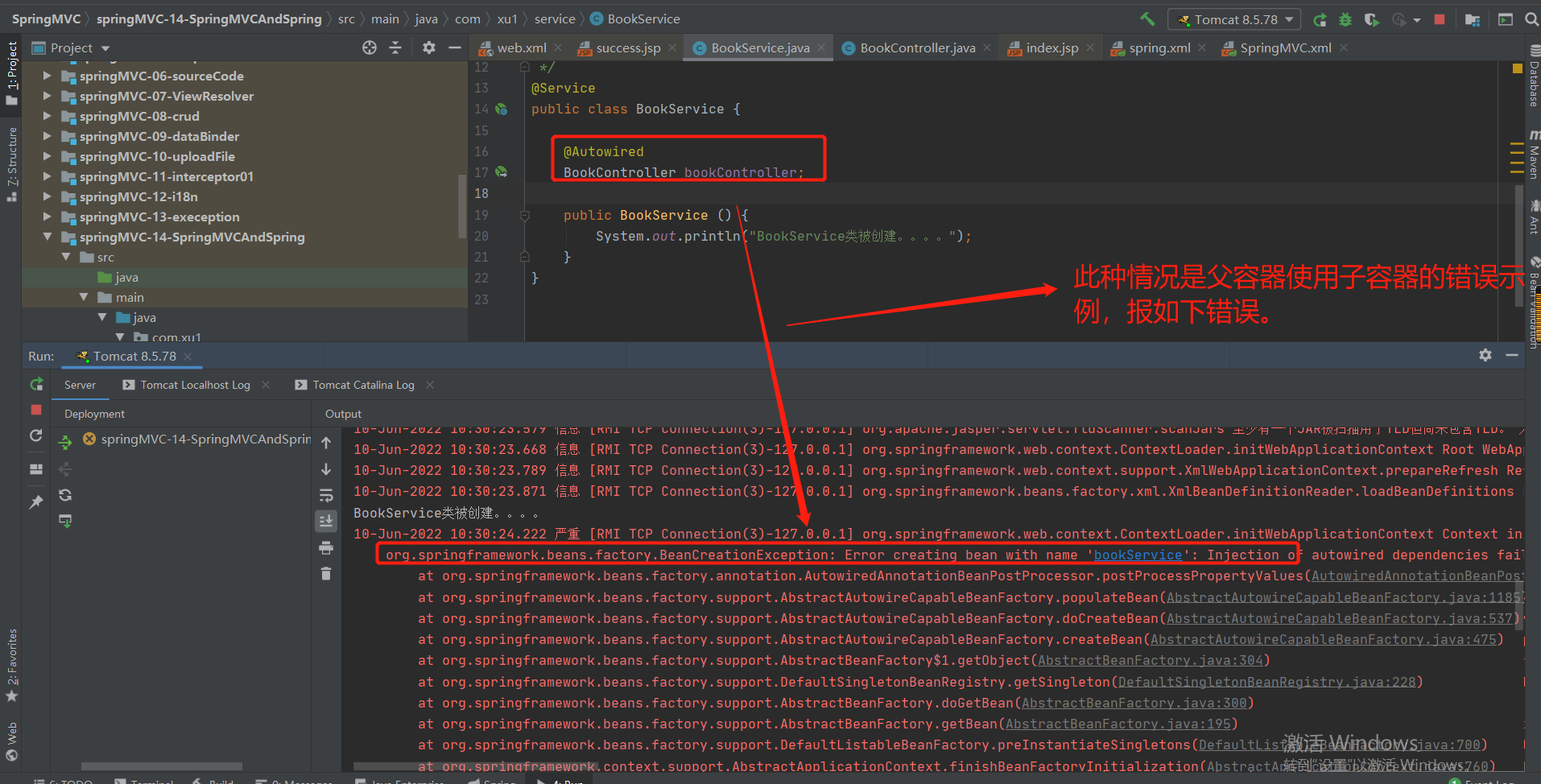Open the Project view dropdown
This screenshot has height=784, width=1541.
point(105,48)
